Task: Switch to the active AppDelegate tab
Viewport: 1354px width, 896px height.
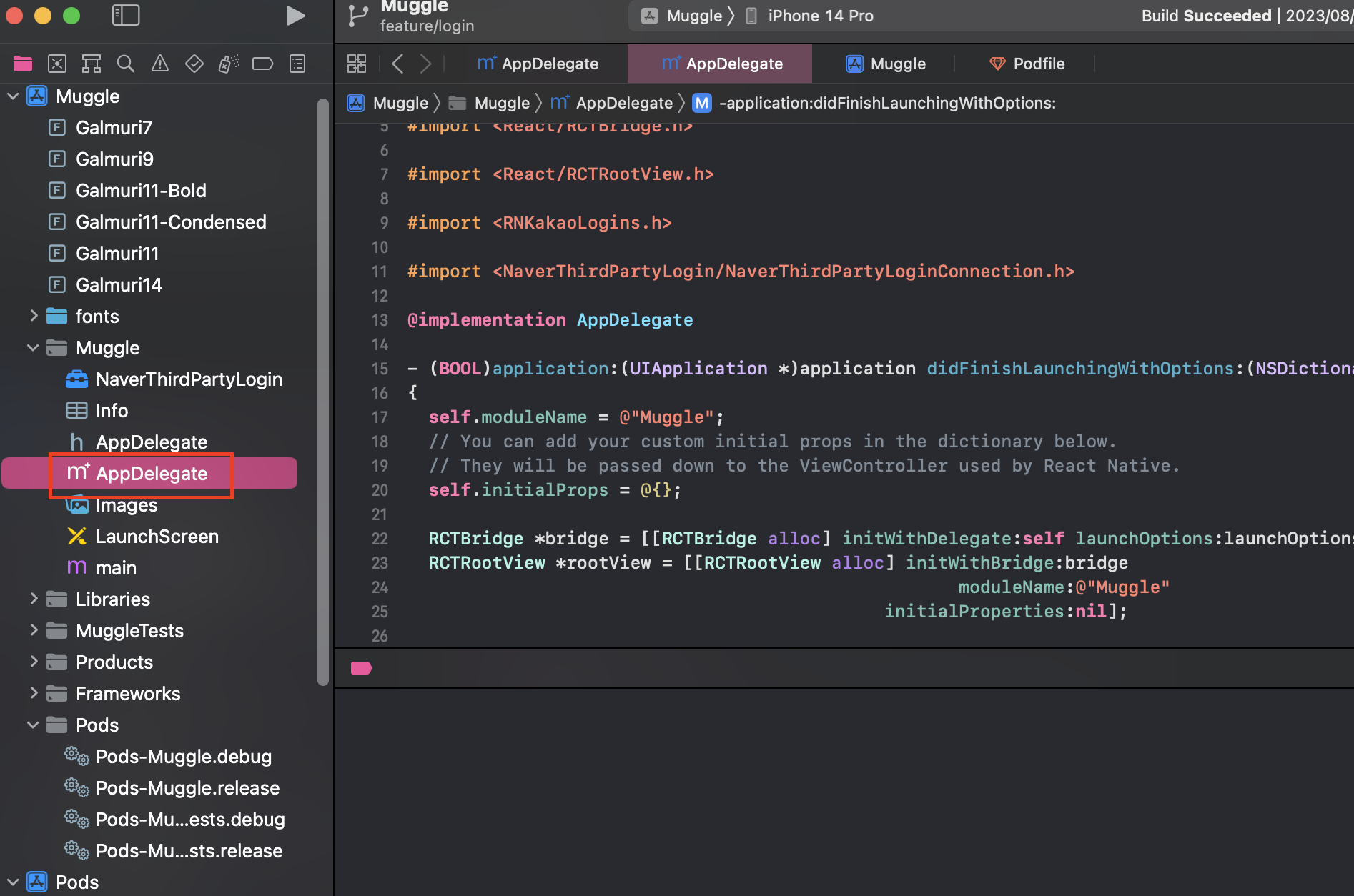Action: pos(721,64)
